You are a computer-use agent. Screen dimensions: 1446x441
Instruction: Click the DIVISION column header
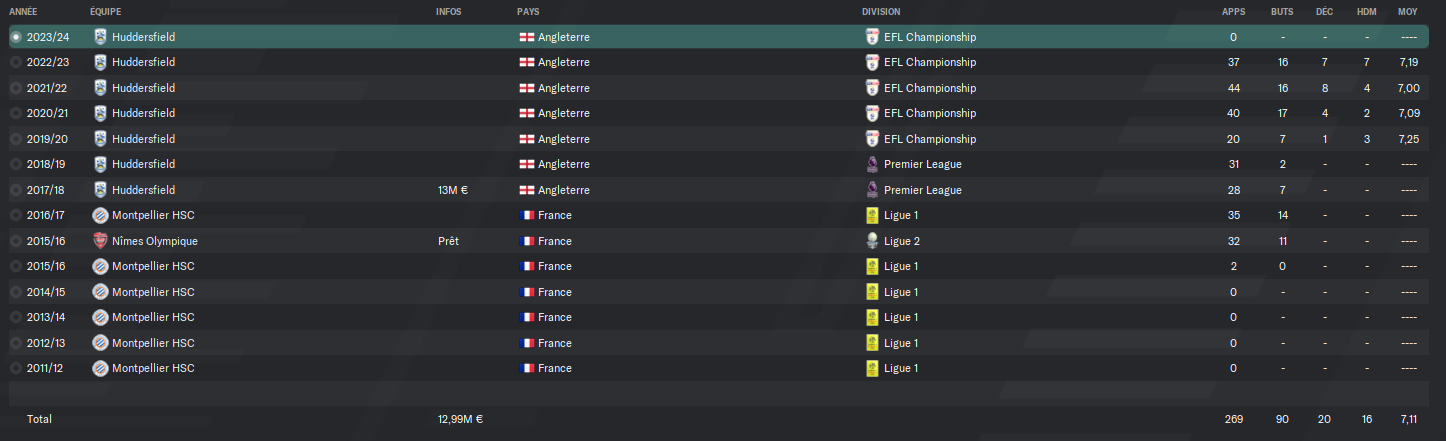click(x=881, y=12)
